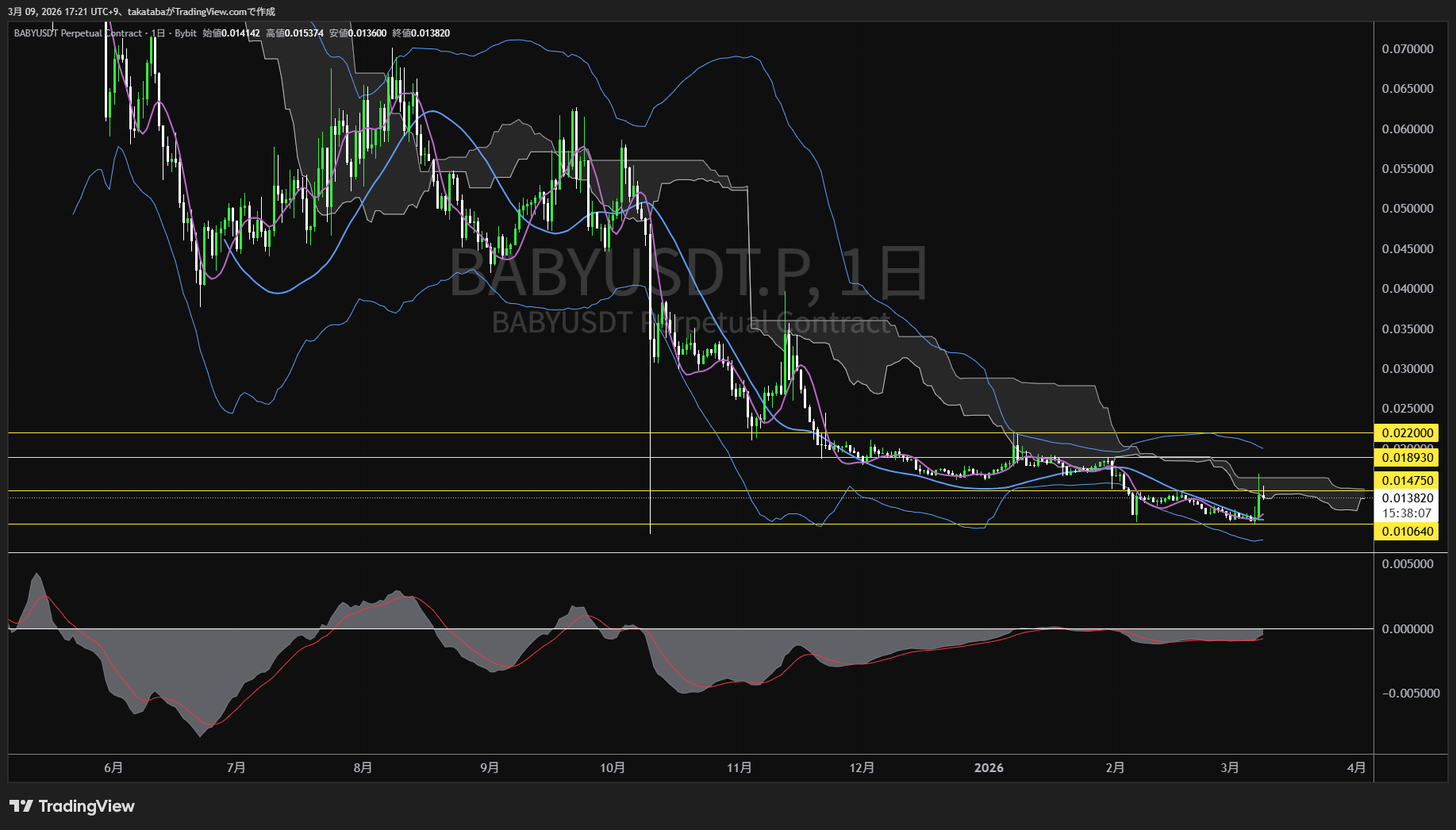Image resolution: width=1456 pixels, height=830 pixels.
Task: Select the 2026 year marker on time axis
Action: tap(989, 767)
